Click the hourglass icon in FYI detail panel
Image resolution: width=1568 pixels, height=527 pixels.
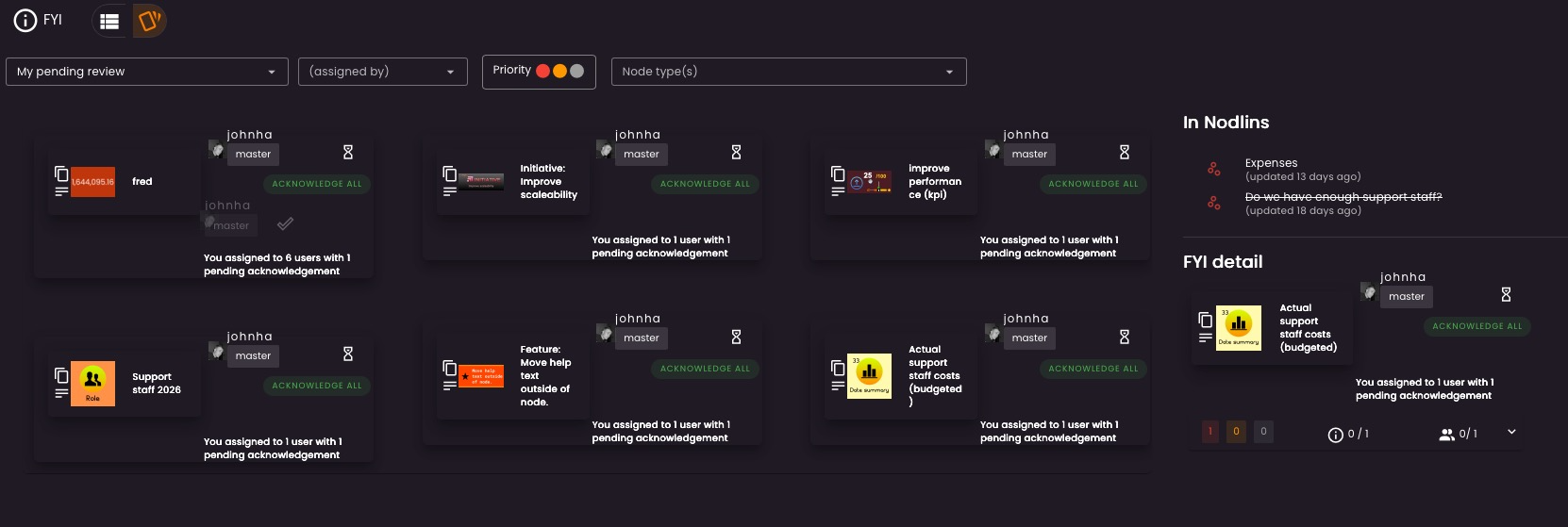tap(1506, 295)
